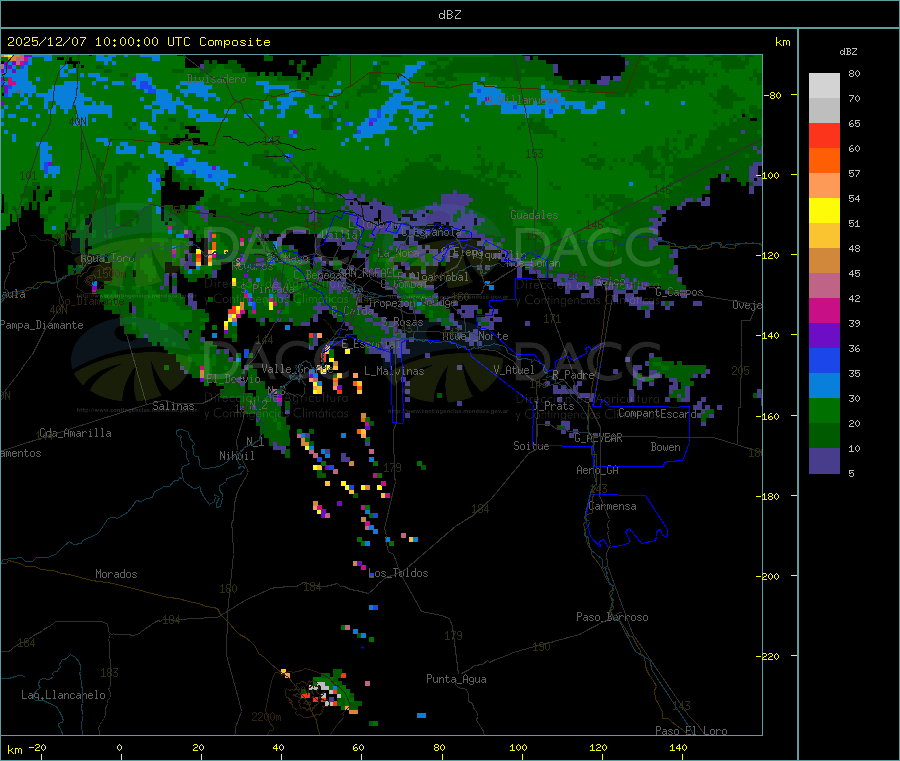Click the Lag.Llancanelo lake label
Image resolution: width=900 pixels, height=761 pixels.
[64, 695]
